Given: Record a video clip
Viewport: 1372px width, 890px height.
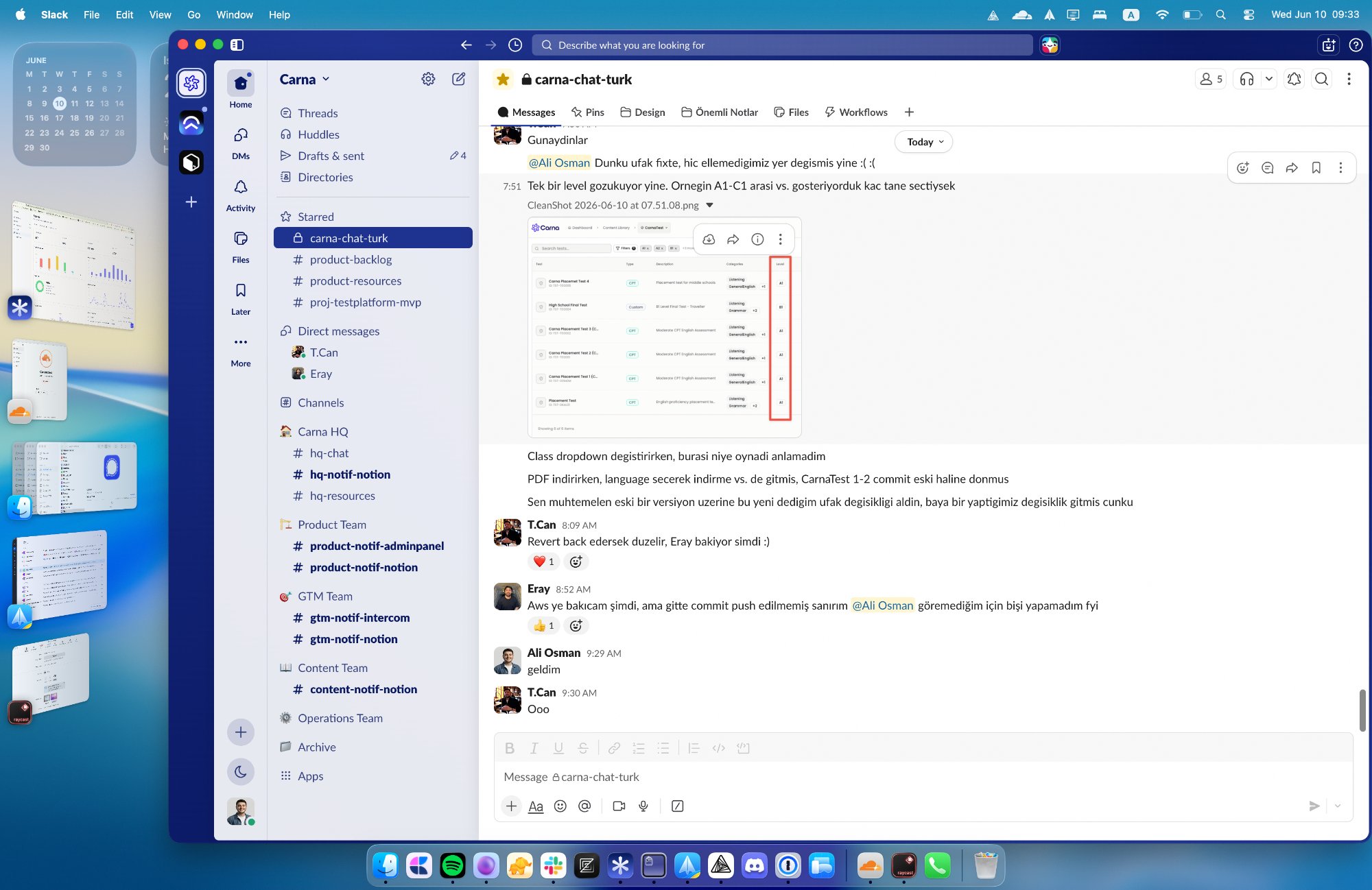Looking at the screenshot, I should tap(619, 806).
